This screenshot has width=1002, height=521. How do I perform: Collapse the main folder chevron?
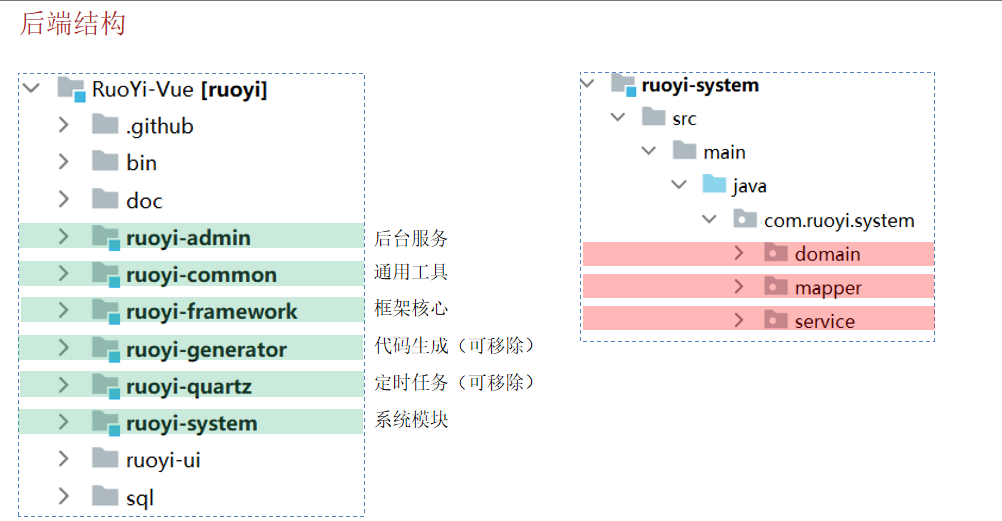pyautogui.click(x=649, y=151)
